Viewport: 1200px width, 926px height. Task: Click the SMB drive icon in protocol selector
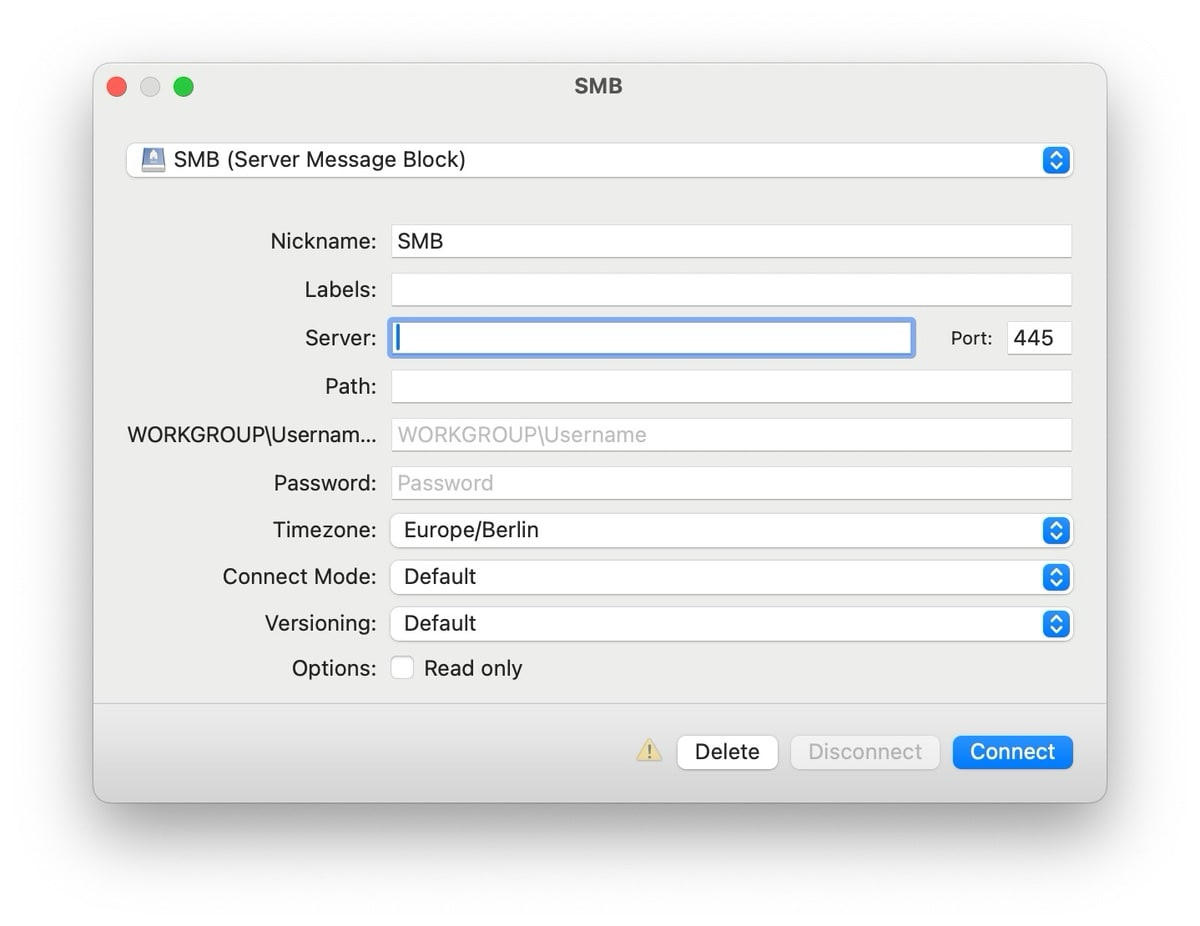click(153, 160)
